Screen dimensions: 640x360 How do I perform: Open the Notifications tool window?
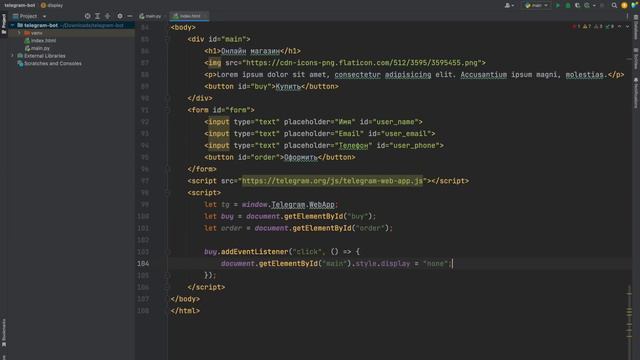click(x=636, y=93)
